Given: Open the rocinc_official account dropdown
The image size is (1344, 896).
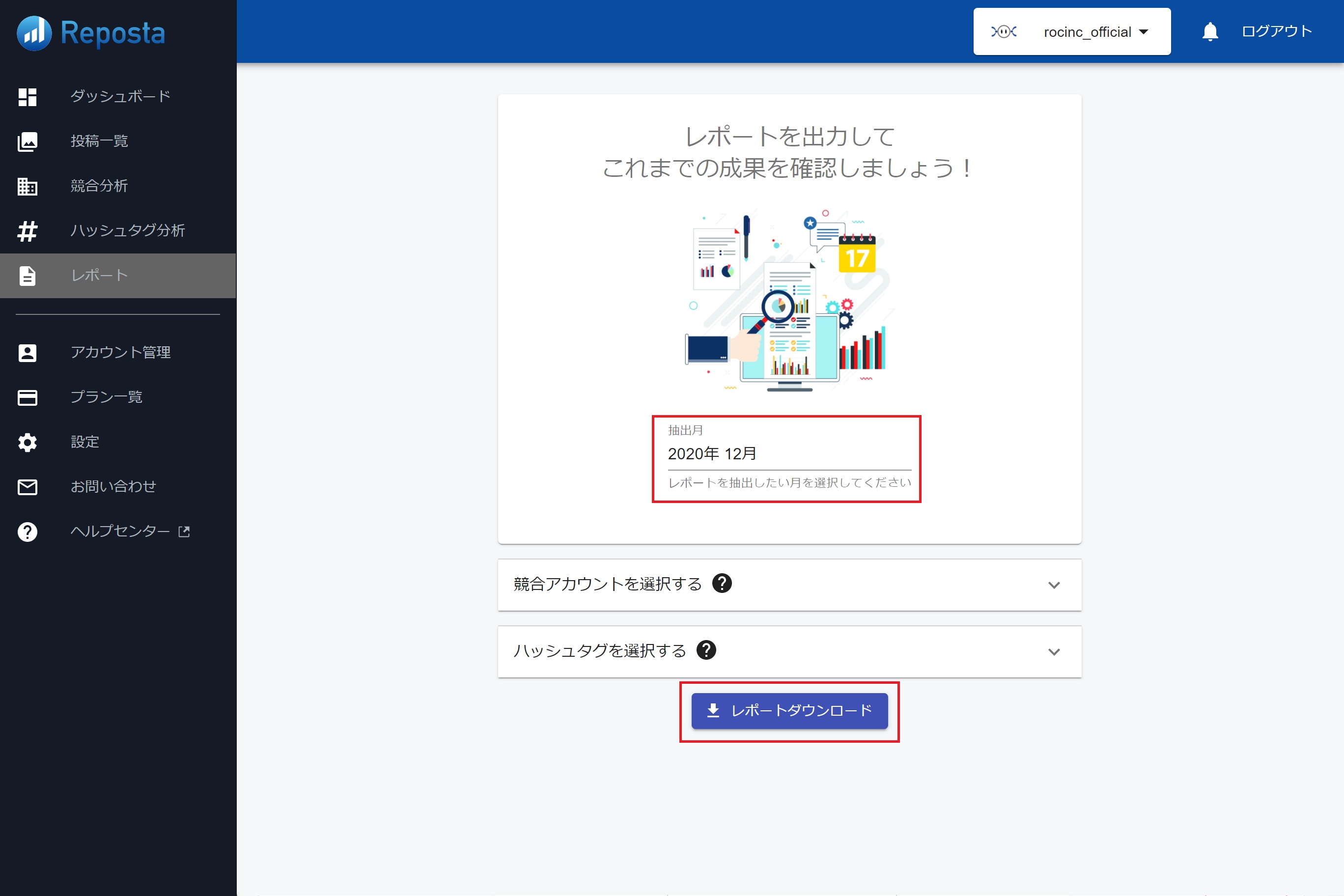Looking at the screenshot, I should click(1072, 31).
